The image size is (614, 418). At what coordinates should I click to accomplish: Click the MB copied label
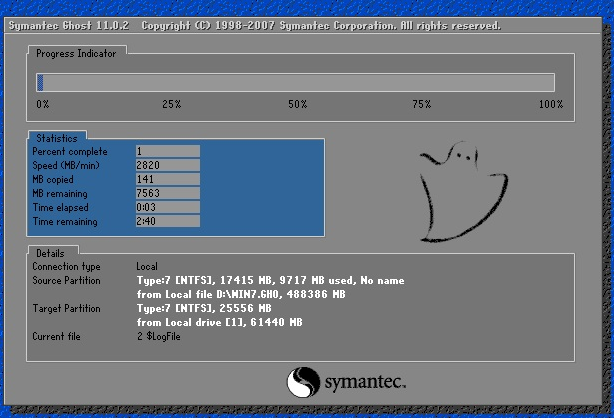point(53,179)
